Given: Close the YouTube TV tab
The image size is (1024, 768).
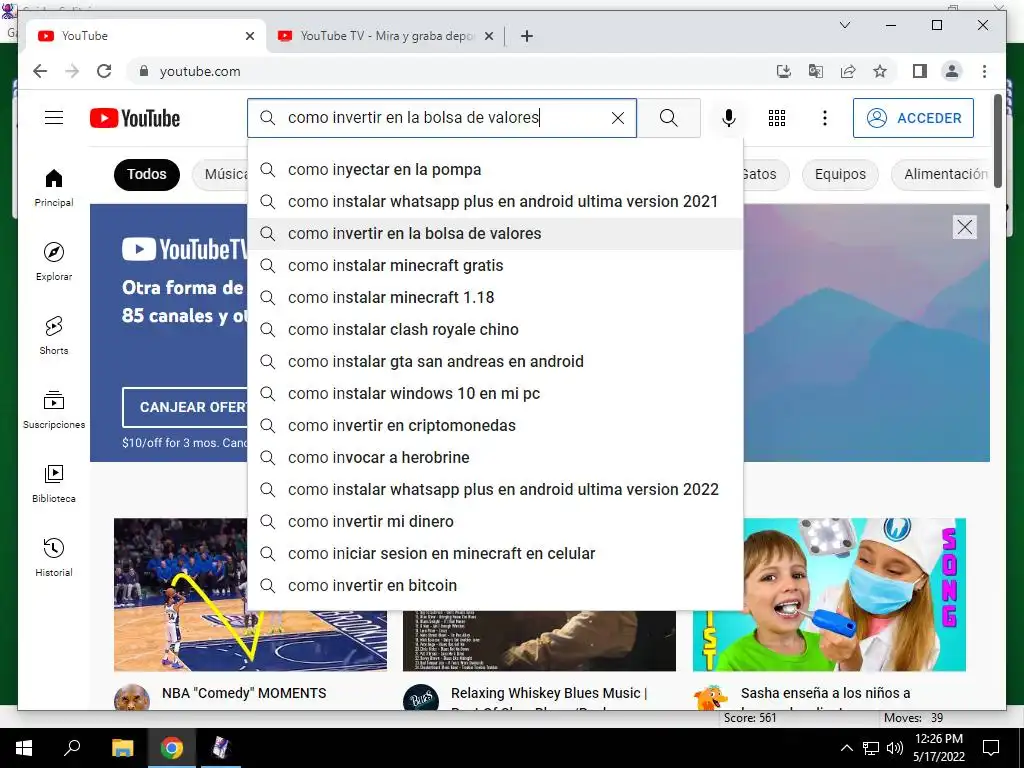Looking at the screenshot, I should click(488, 37).
